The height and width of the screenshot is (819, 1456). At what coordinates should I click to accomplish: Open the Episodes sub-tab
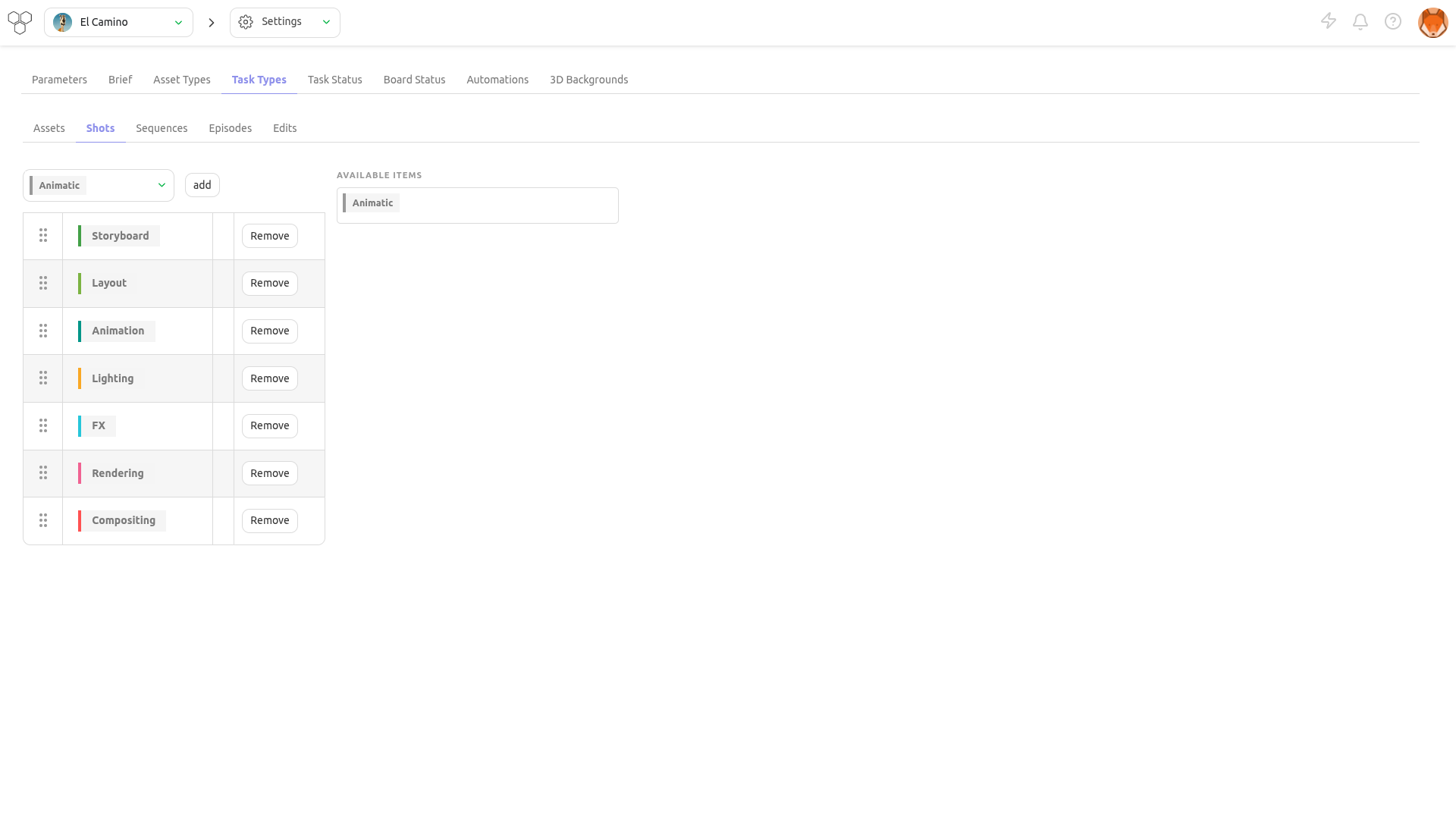[x=231, y=128]
